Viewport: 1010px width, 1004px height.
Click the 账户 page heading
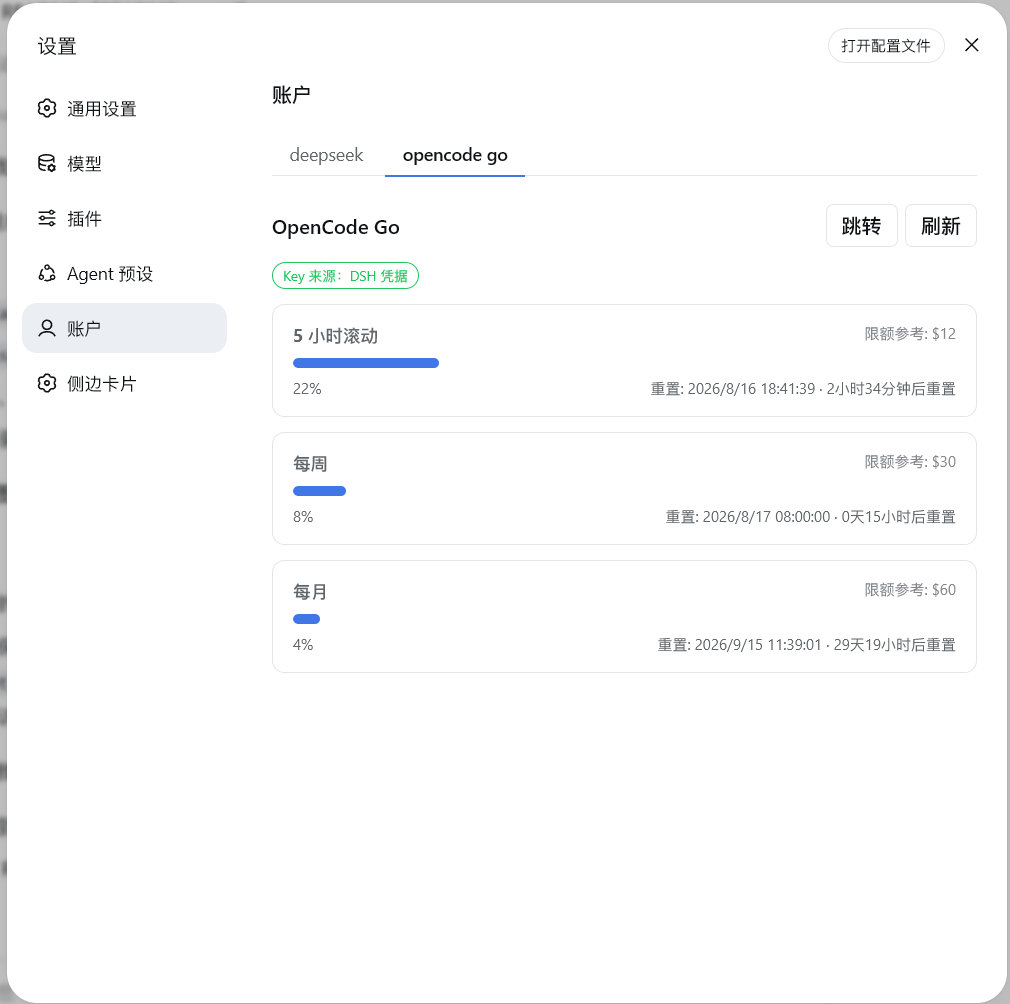coord(291,95)
